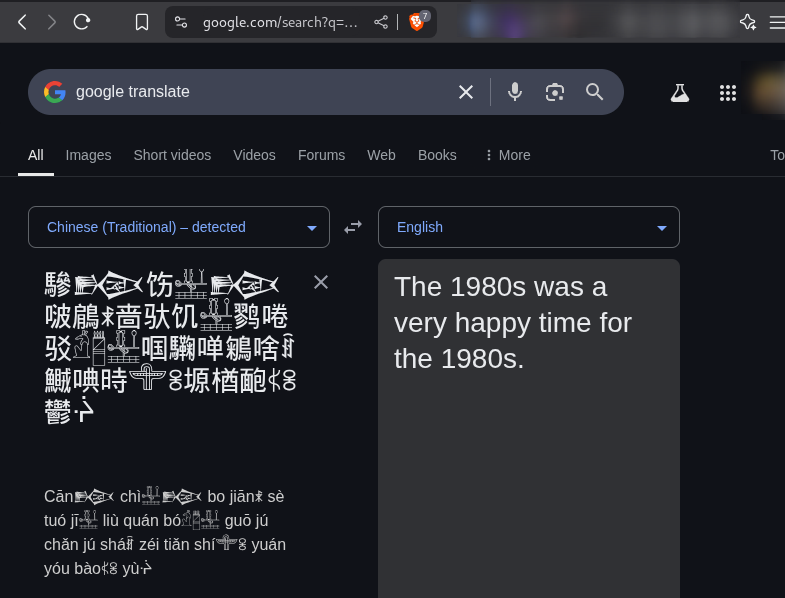Image resolution: width=785 pixels, height=598 pixels.
Task: Click the address bar URL
Action: (x=280, y=23)
